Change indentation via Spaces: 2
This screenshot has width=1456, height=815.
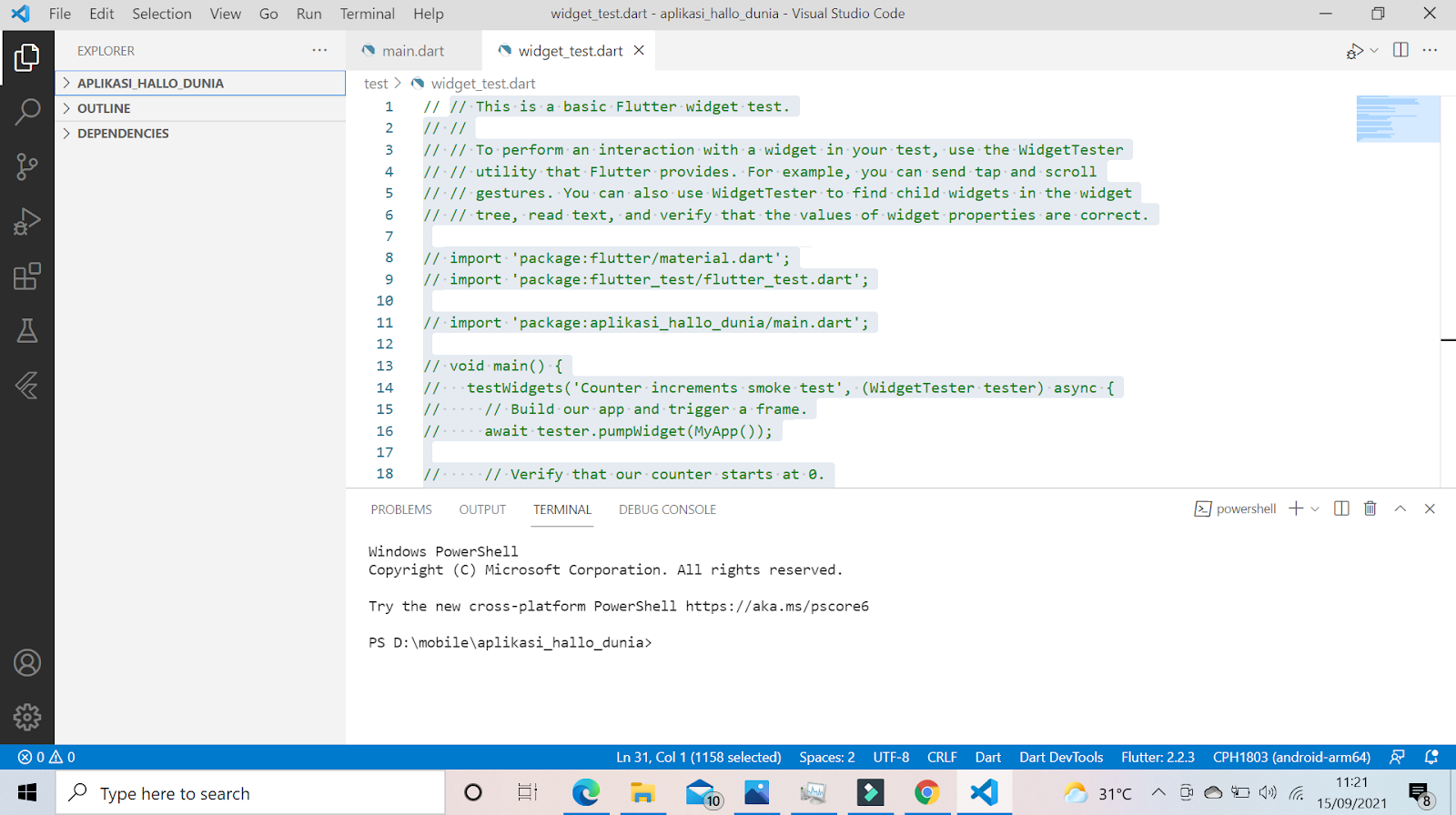pos(827,757)
